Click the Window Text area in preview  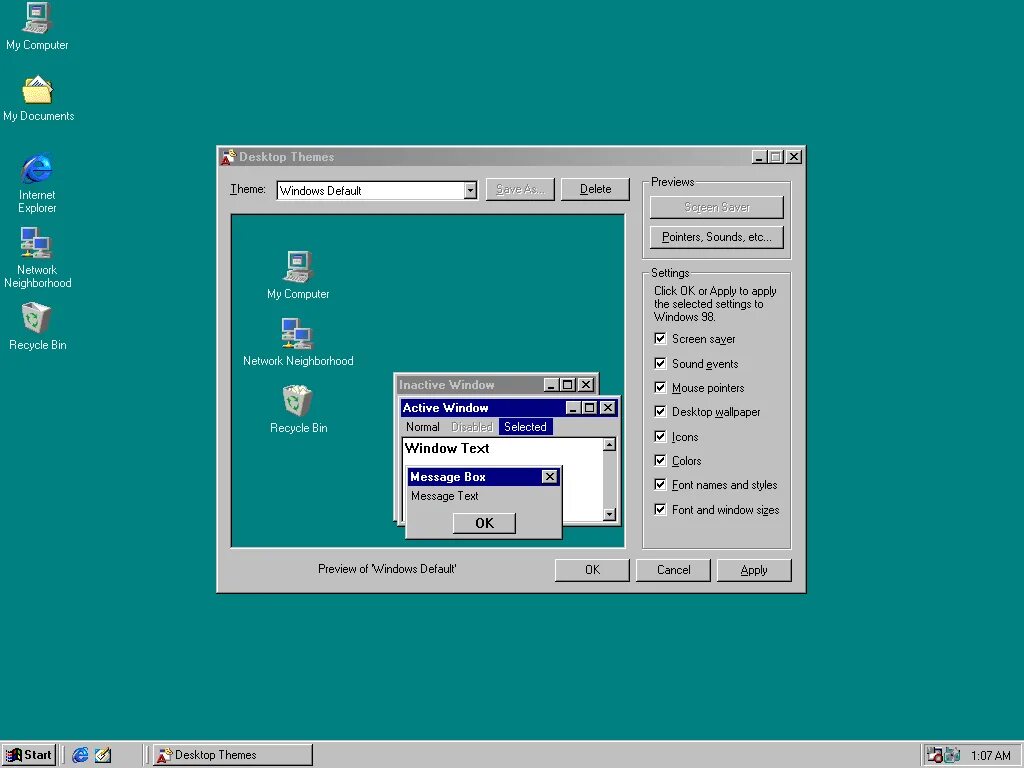click(x=447, y=448)
